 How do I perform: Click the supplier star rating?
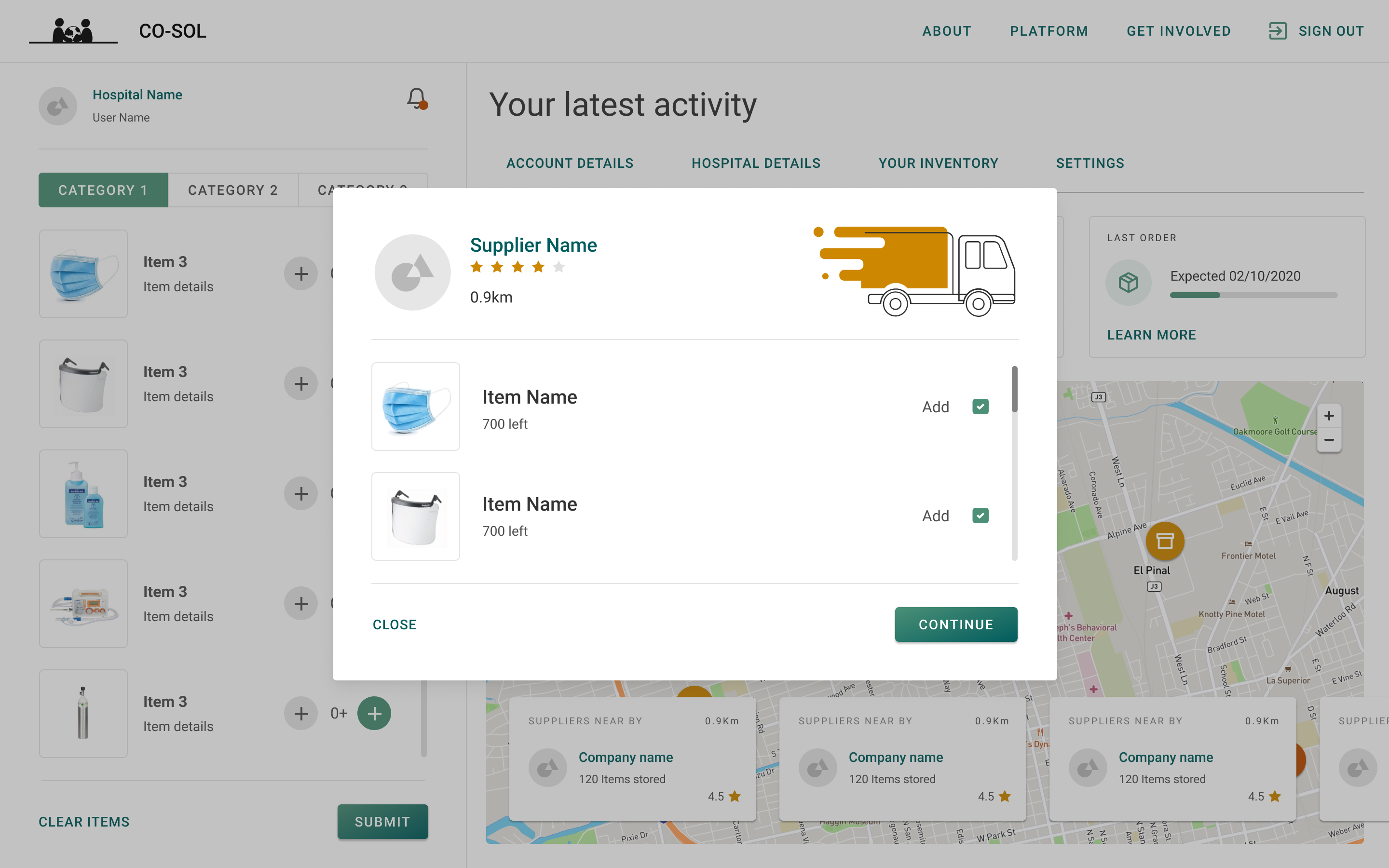[517, 267]
